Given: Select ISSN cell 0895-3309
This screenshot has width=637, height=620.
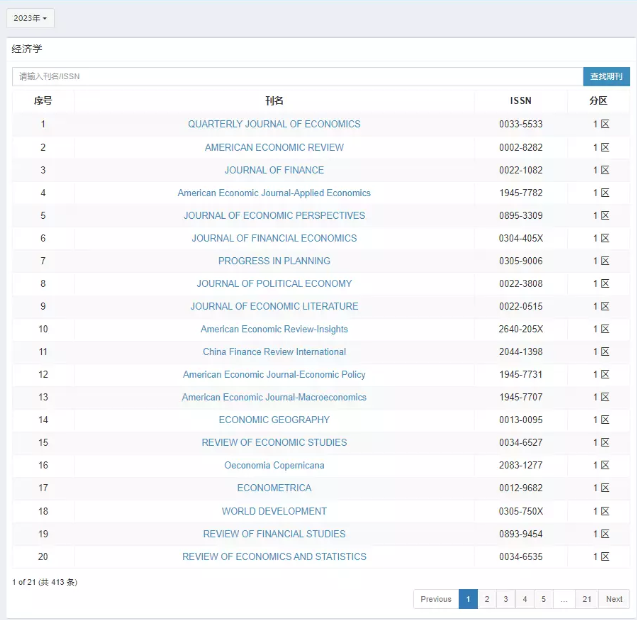Looking at the screenshot, I should tap(520, 216).
